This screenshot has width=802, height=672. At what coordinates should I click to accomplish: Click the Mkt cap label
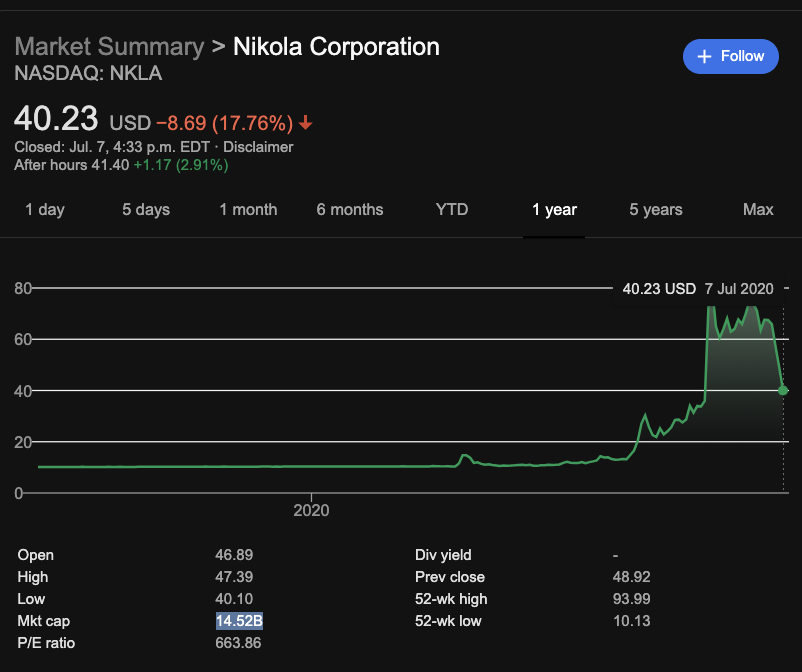click(43, 621)
